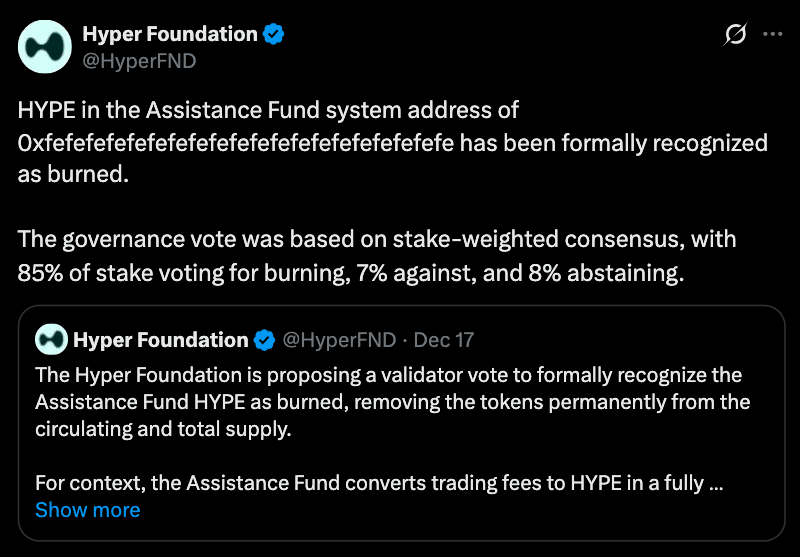
Task: Click the 0xfefefe system address text
Action: (236, 143)
